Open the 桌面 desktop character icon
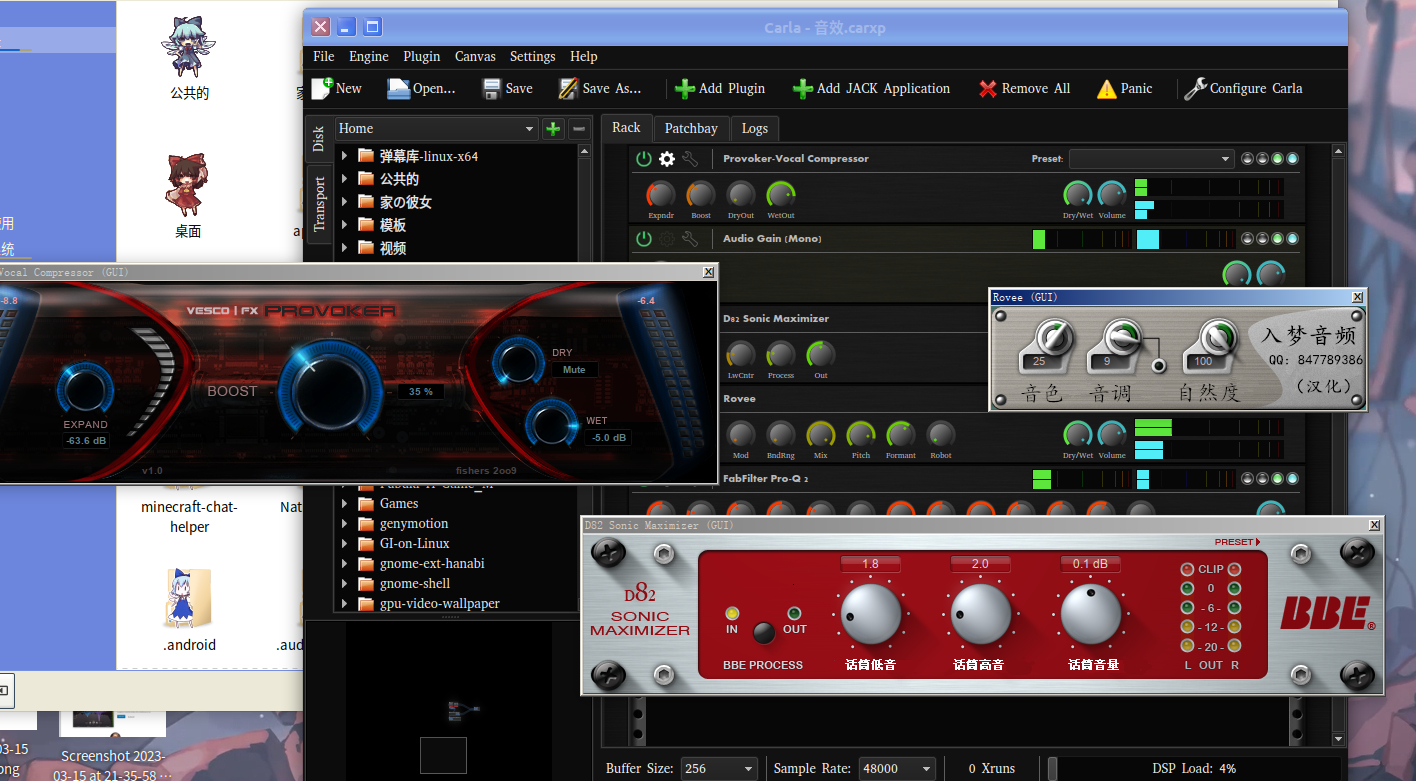Viewport: 1416px width, 781px height. tap(187, 186)
